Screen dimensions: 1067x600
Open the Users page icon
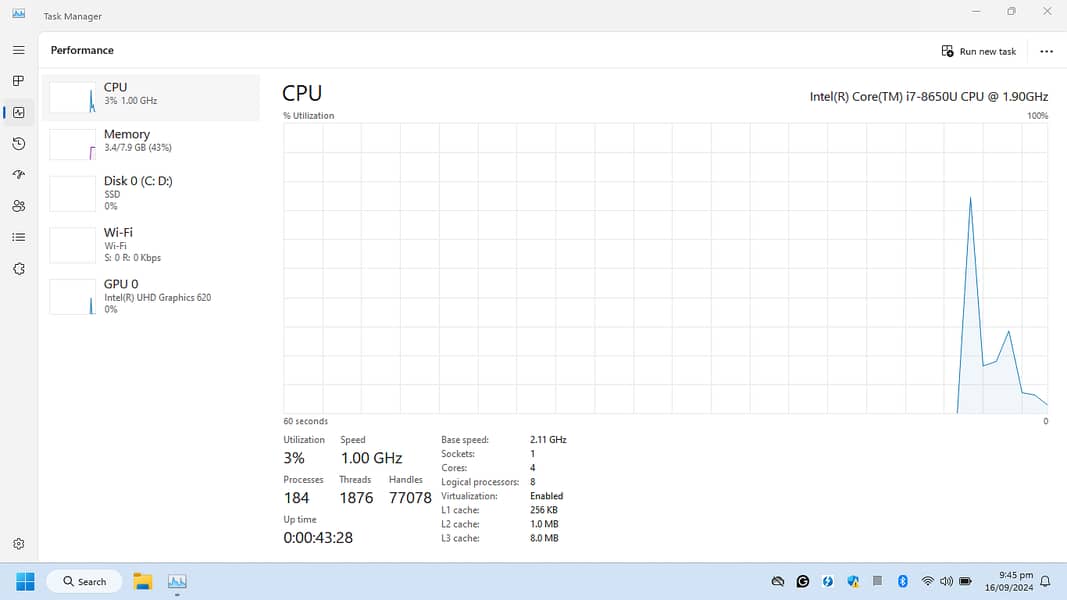click(18, 206)
